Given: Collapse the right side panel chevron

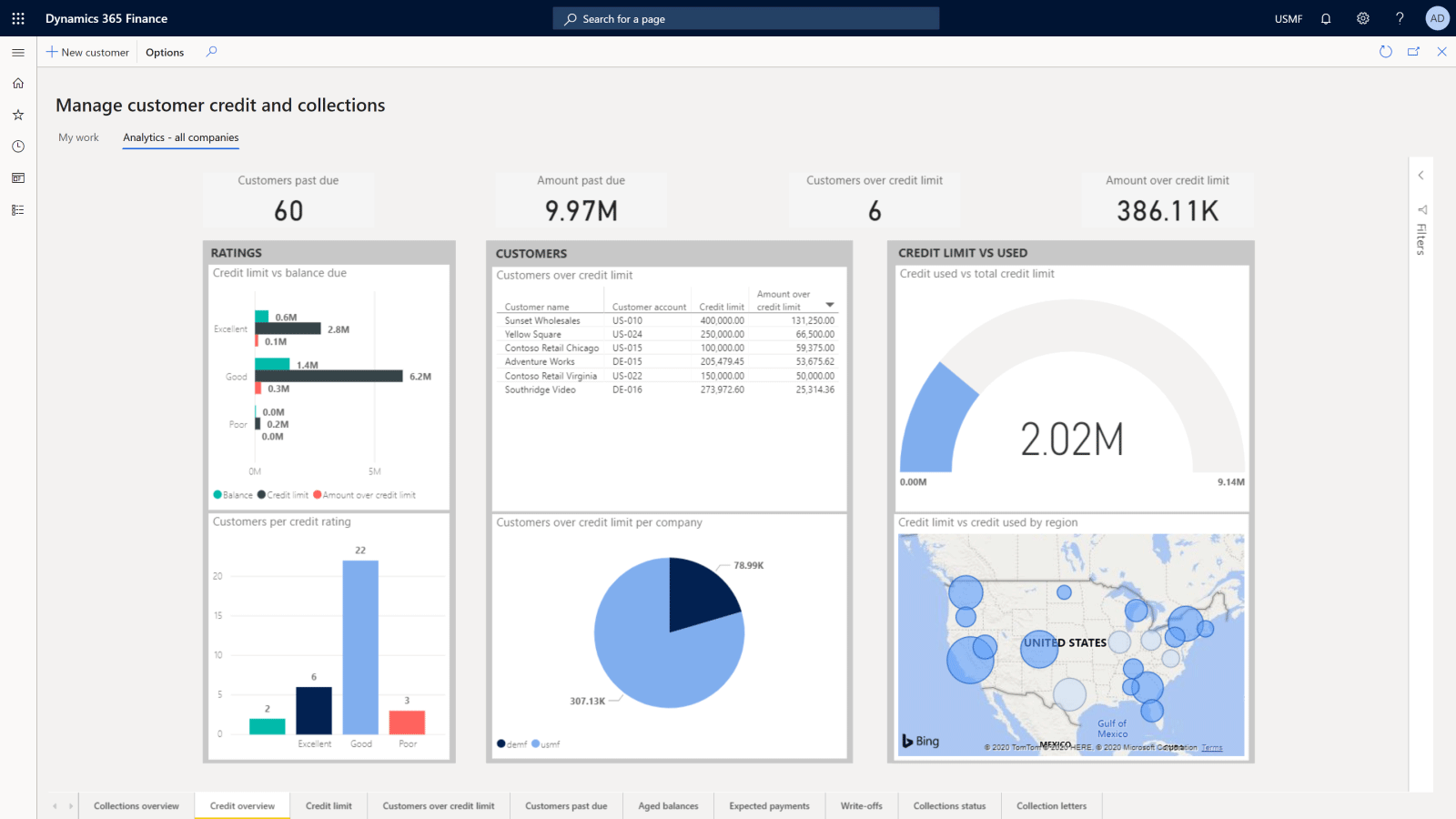Looking at the screenshot, I should pos(1421,175).
